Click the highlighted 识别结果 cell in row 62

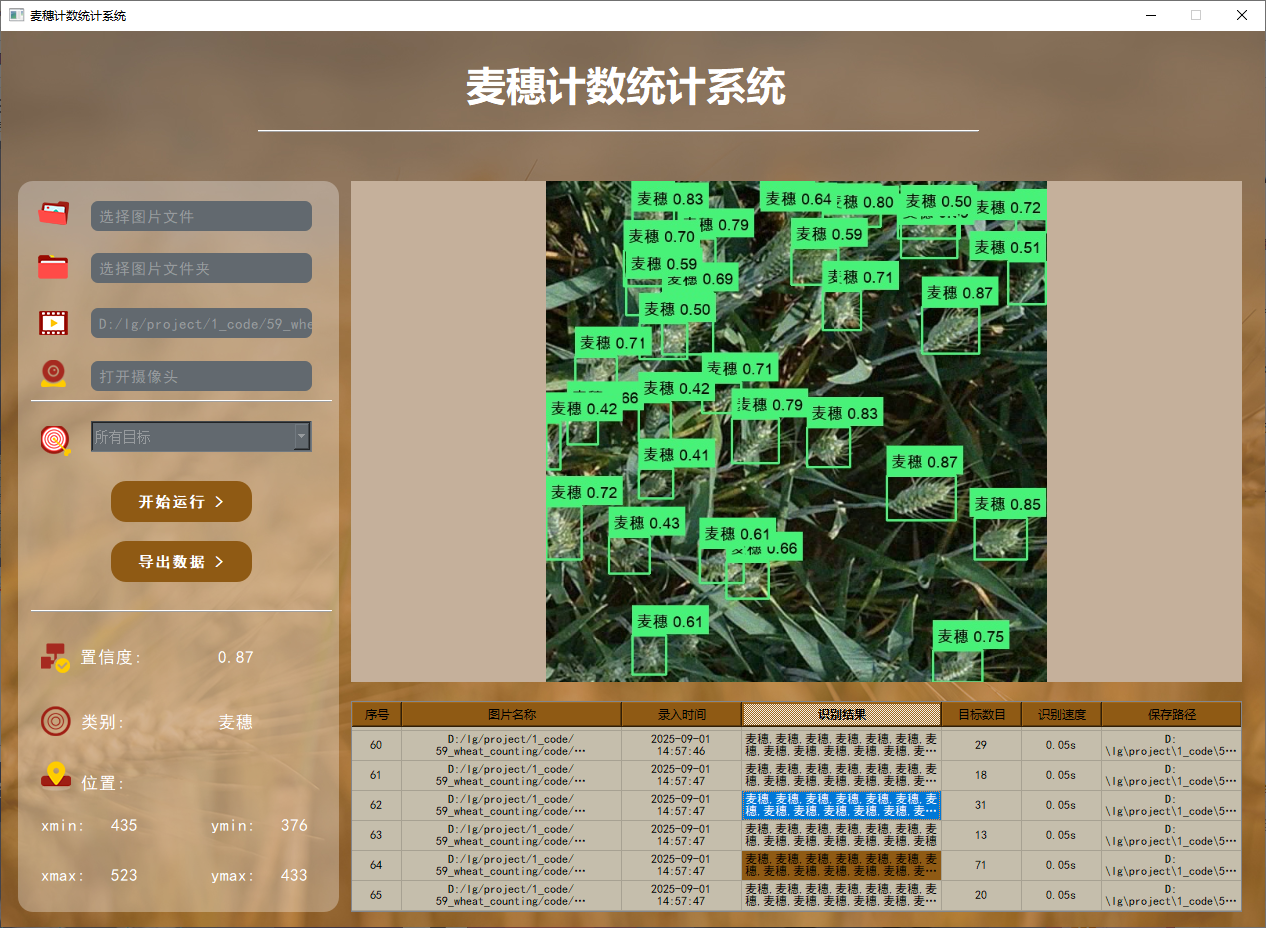(x=841, y=805)
